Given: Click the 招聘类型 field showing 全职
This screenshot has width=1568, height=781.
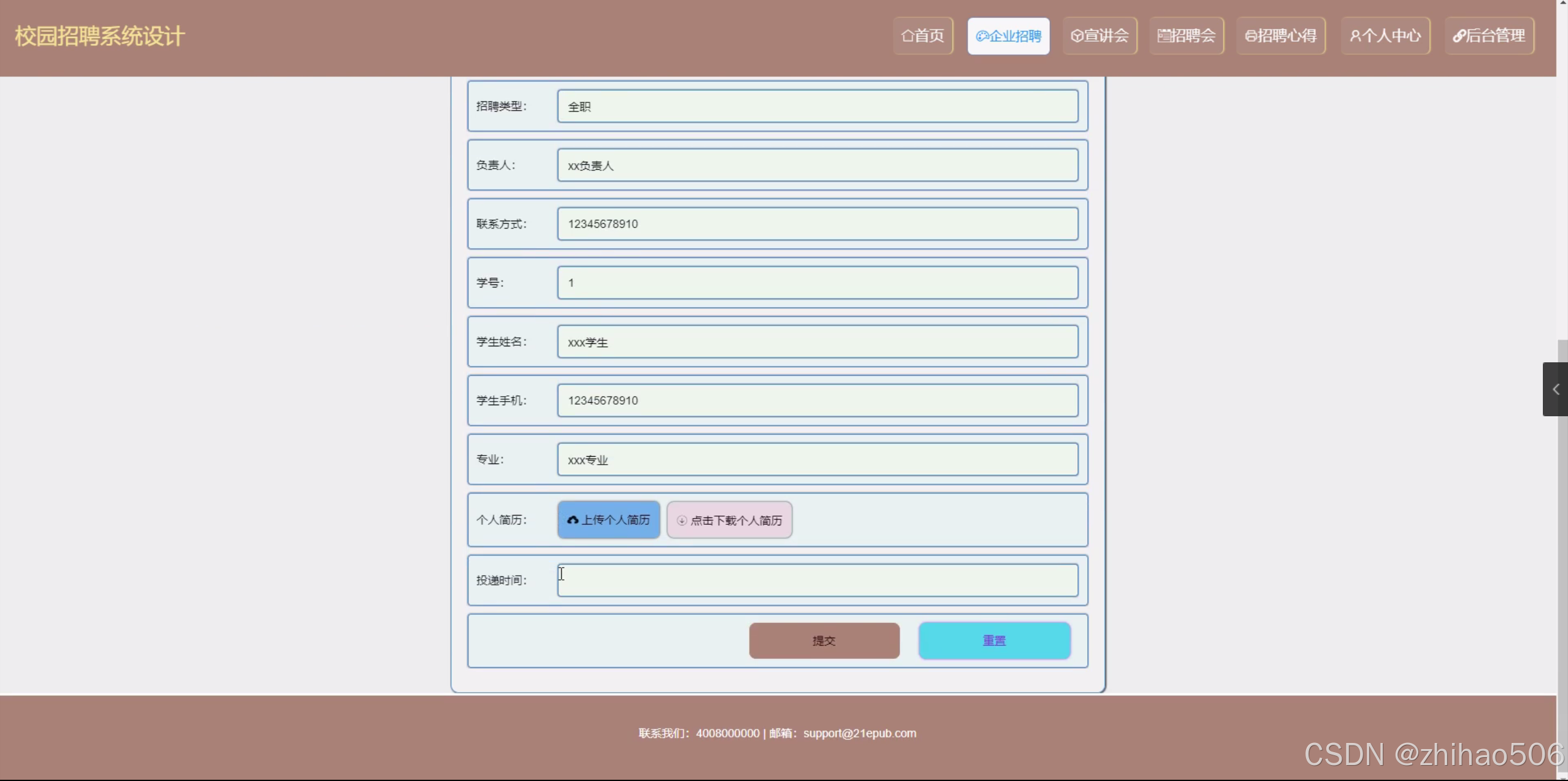Looking at the screenshot, I should [x=817, y=106].
